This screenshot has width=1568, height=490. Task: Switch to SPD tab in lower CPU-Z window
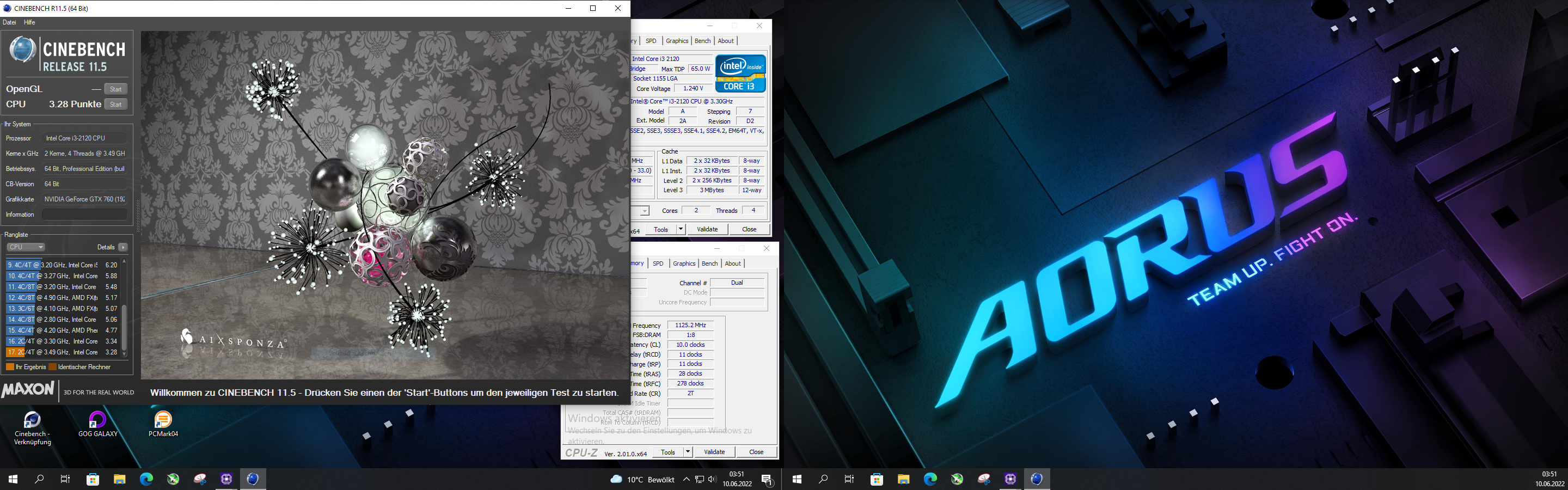[x=658, y=264]
